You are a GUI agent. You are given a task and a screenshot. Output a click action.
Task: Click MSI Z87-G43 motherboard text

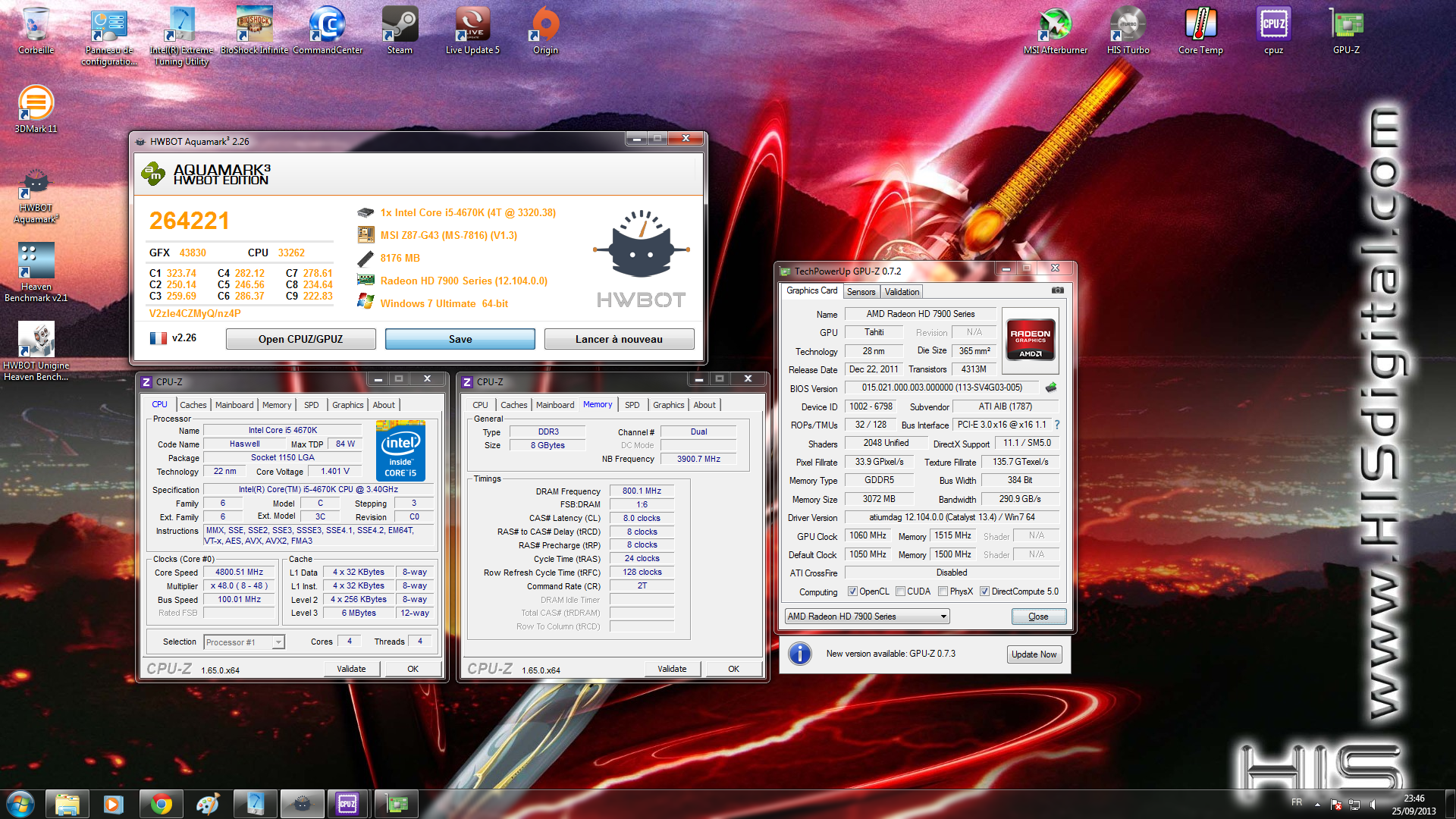pos(448,235)
